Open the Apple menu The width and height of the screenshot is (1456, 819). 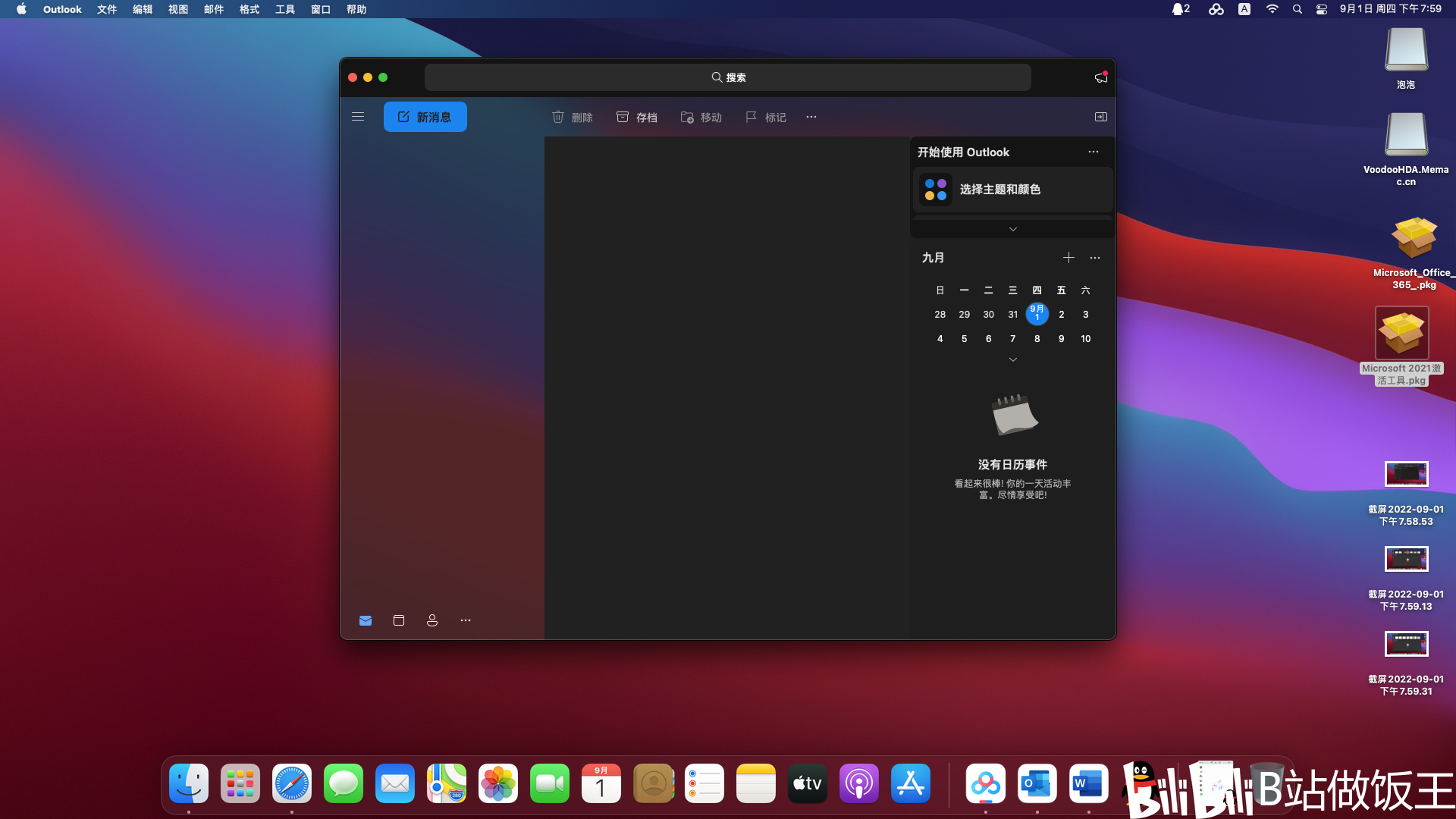[21, 9]
